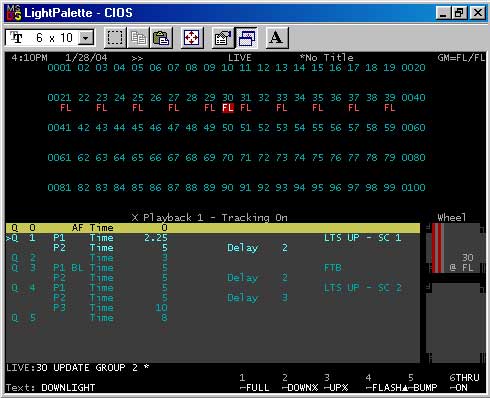
Task: Click the Wheel label
Action: click(x=452, y=218)
